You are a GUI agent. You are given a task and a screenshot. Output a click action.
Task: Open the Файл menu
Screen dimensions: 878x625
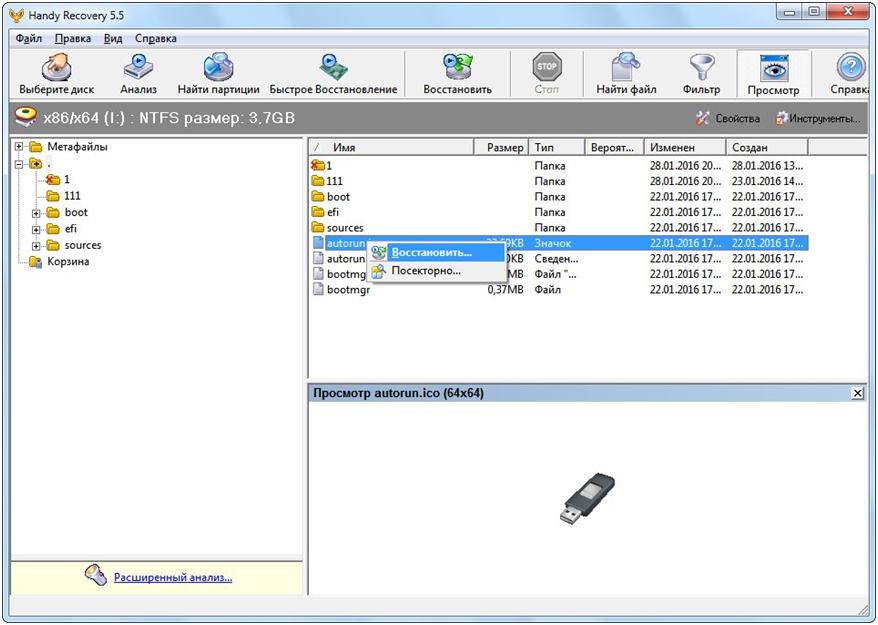click(x=29, y=39)
